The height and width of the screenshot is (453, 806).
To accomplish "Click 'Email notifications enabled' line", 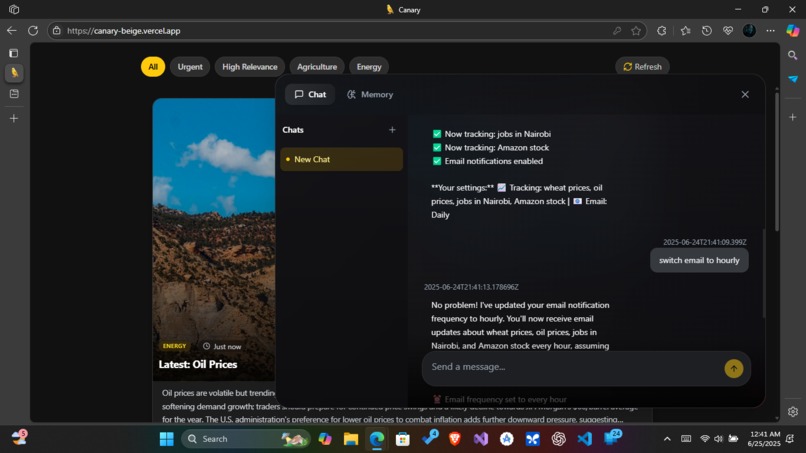I will pos(487,161).
